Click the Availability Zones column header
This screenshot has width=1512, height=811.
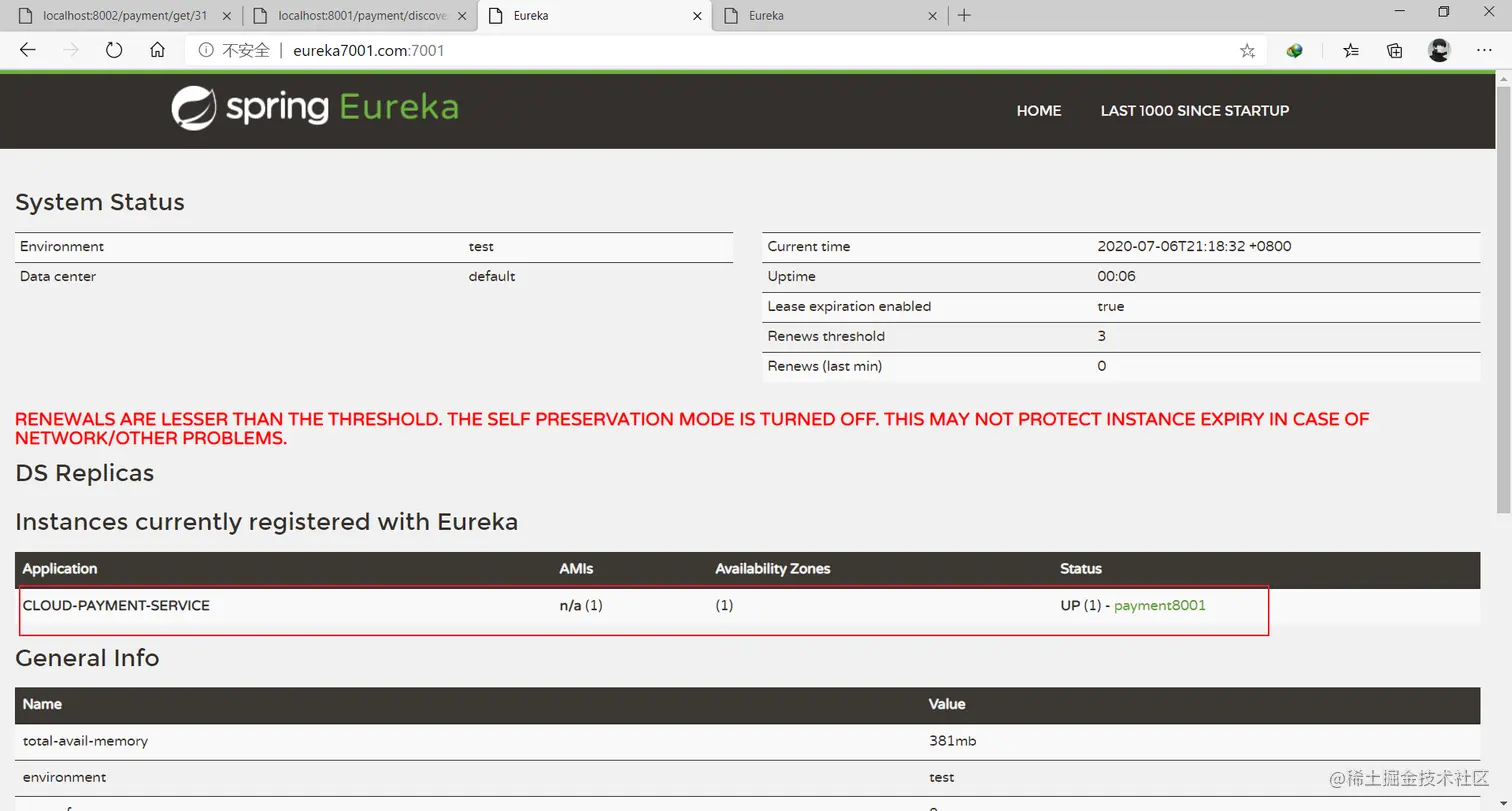[773, 568]
